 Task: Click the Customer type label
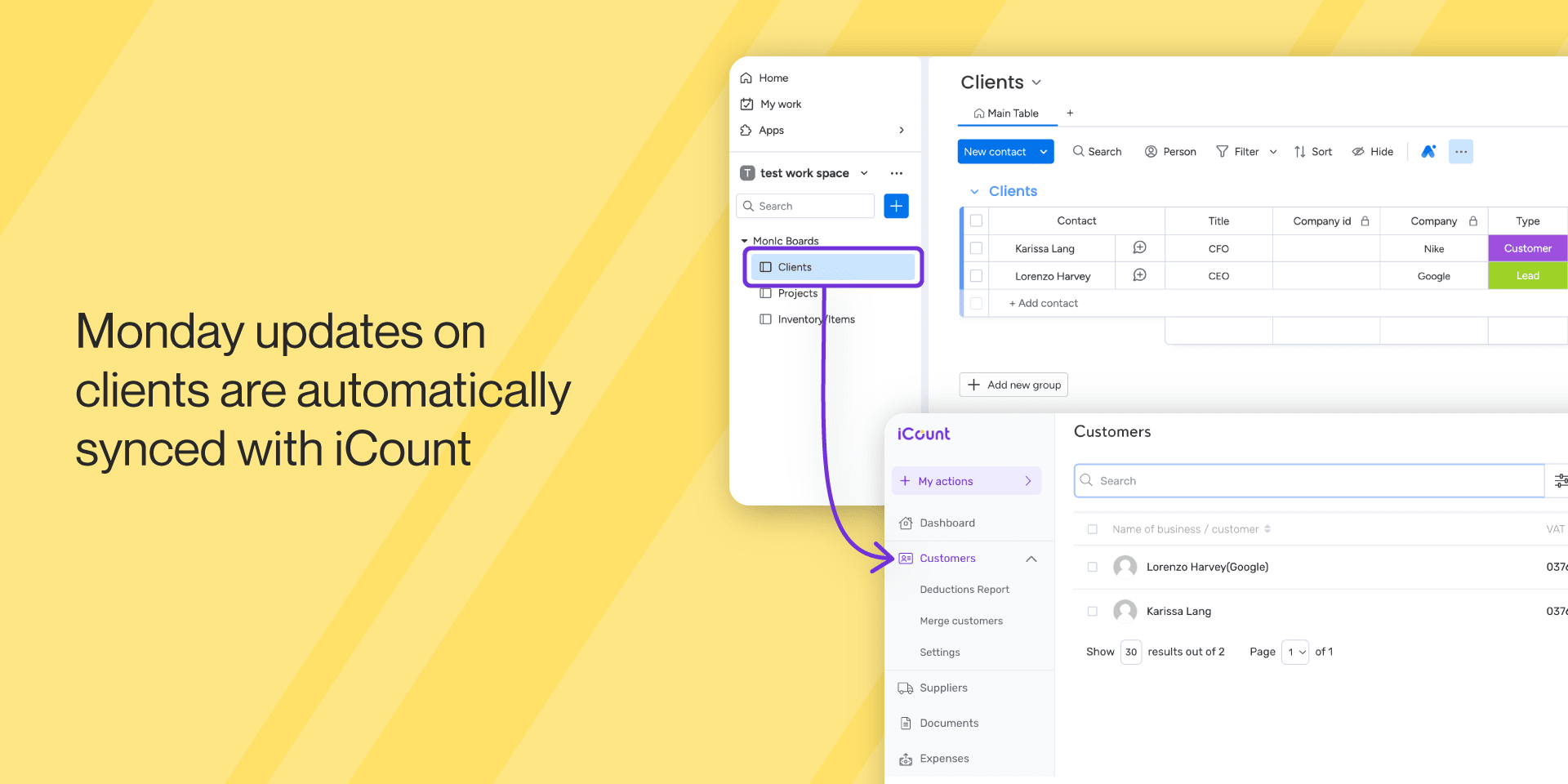coord(1528,248)
